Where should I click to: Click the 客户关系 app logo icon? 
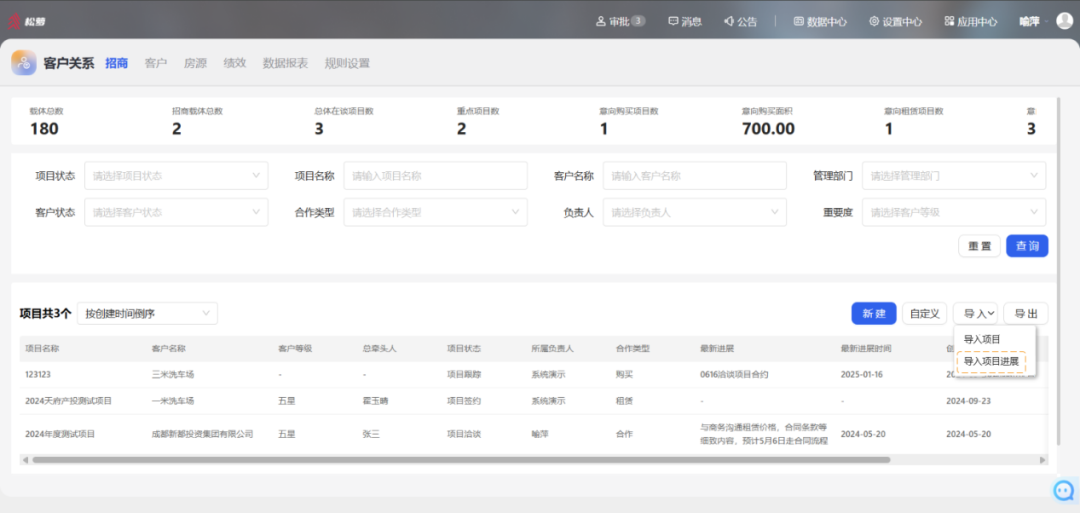pos(24,63)
